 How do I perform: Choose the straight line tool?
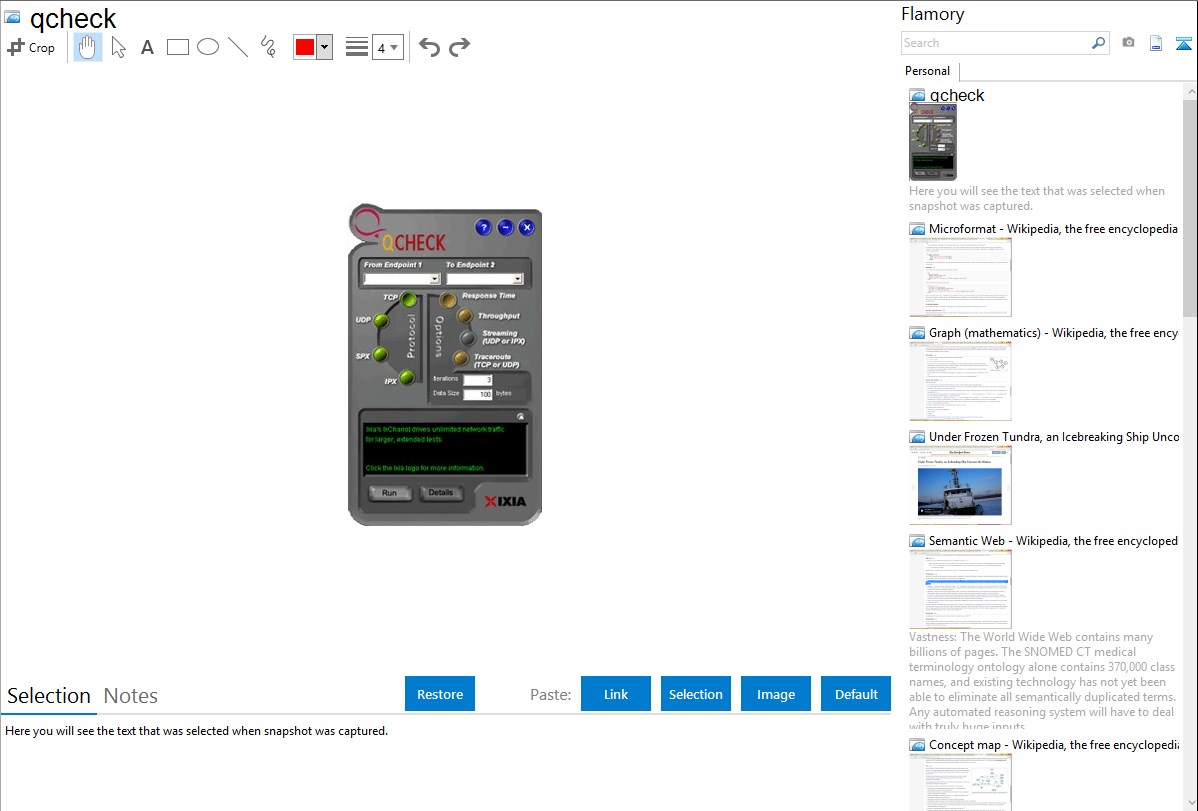238,47
